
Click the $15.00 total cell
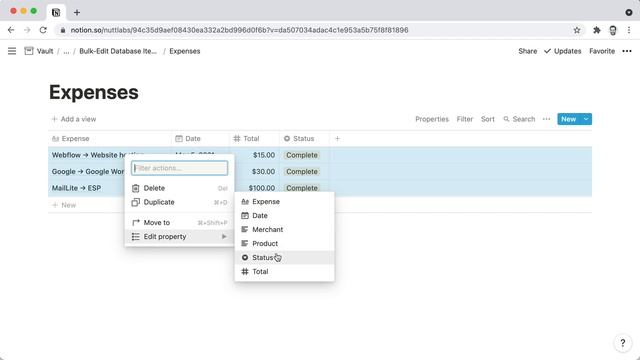[x=264, y=155]
